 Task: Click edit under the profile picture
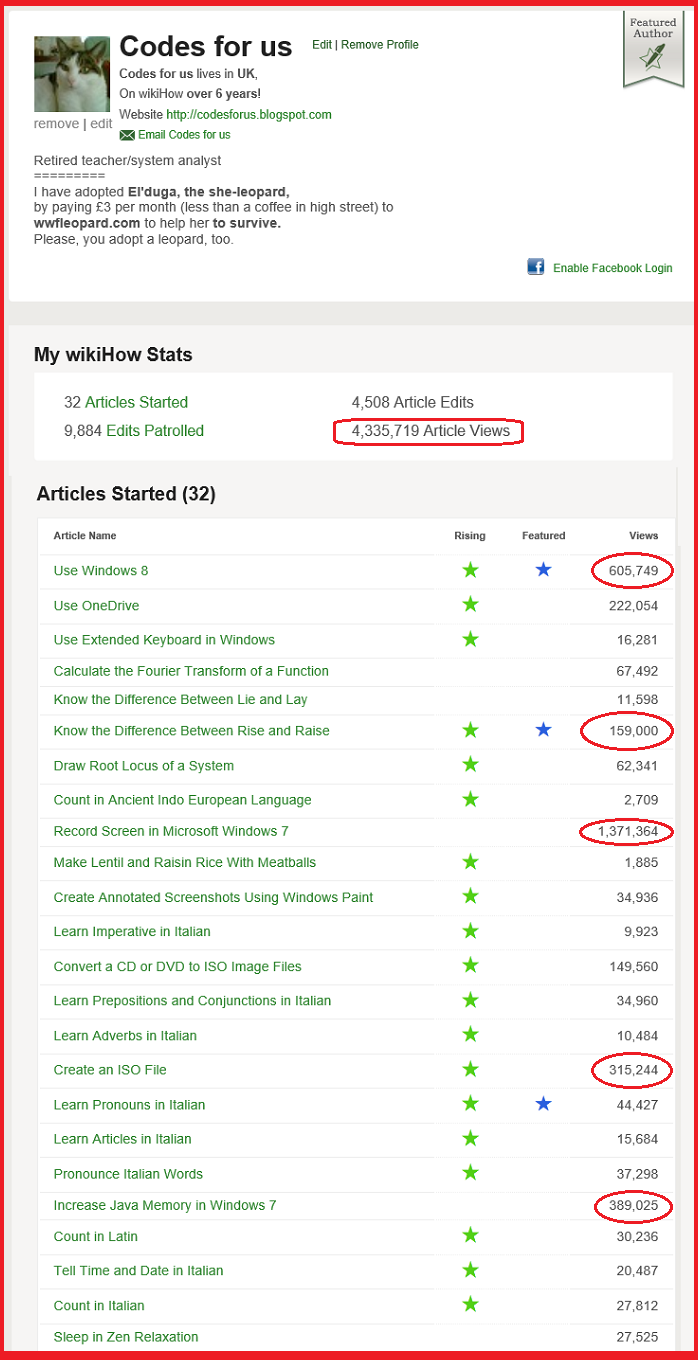coord(101,124)
